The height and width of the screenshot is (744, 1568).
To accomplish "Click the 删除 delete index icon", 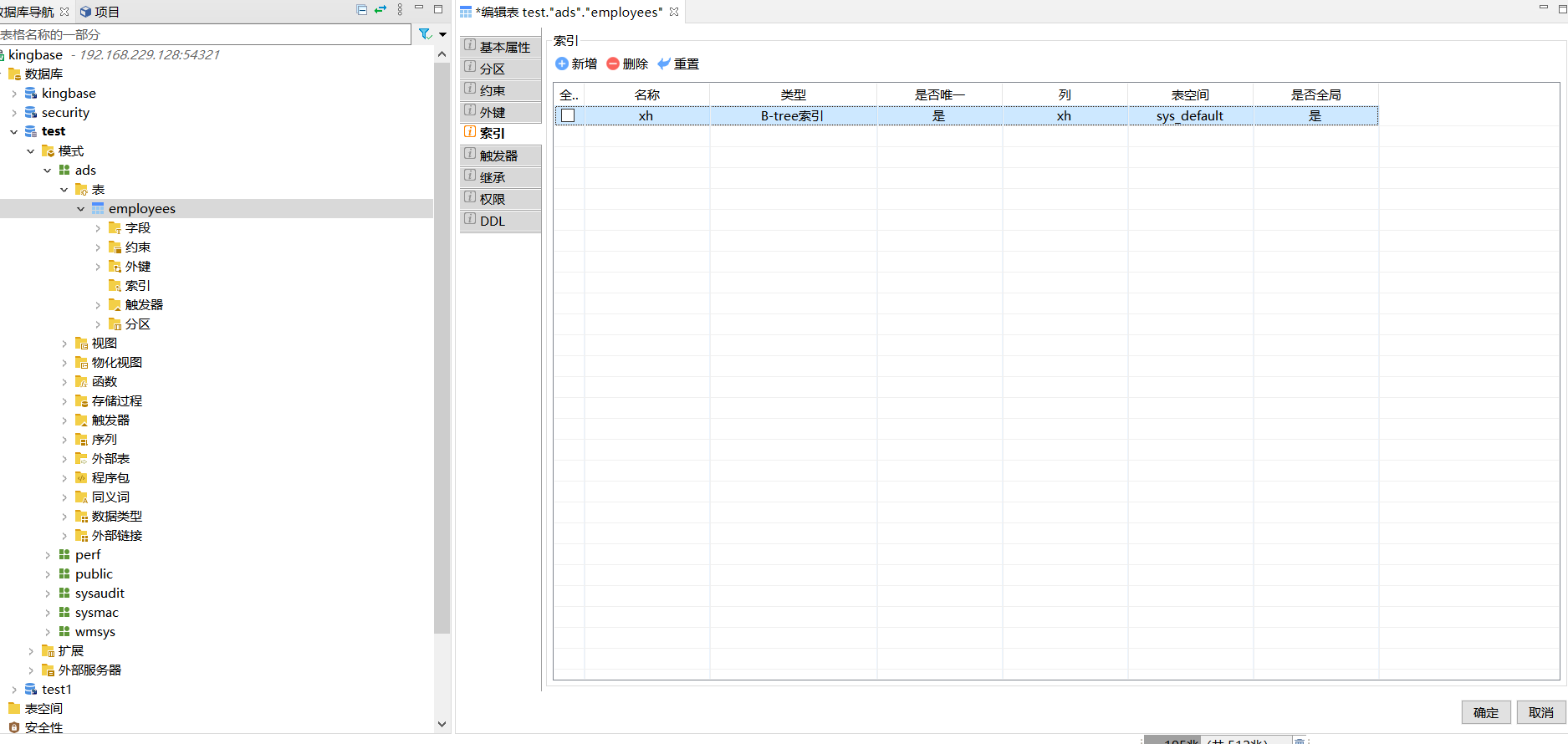I will 613,64.
